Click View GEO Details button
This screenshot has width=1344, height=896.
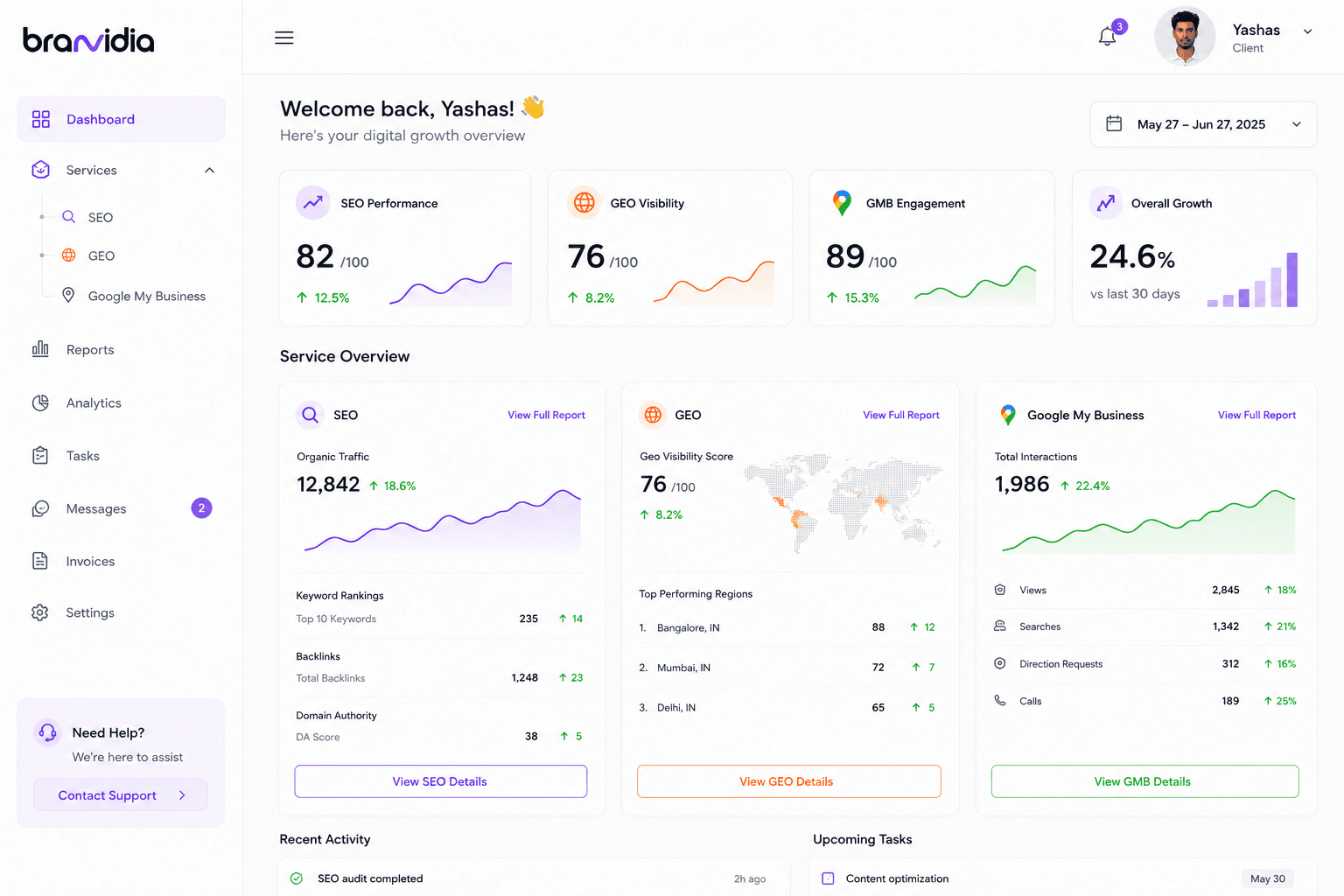[x=788, y=781]
